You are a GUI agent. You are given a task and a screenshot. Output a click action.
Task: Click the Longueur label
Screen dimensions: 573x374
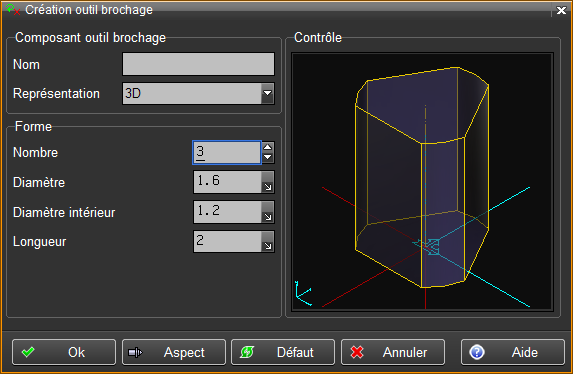[39, 242]
